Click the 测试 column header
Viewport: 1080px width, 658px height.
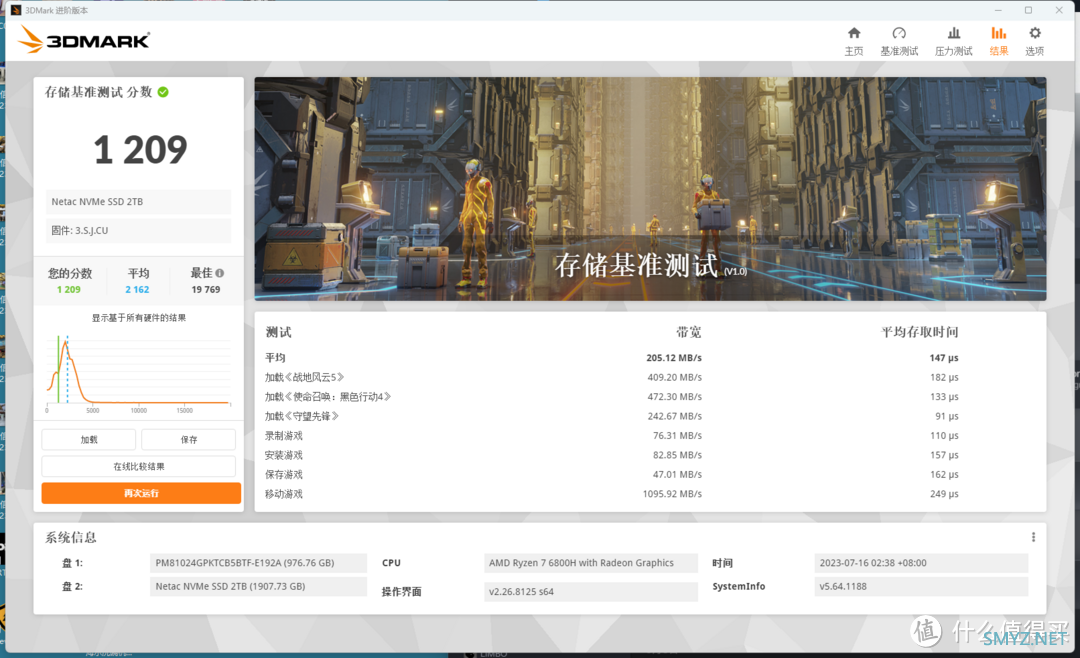pyautogui.click(x=278, y=332)
